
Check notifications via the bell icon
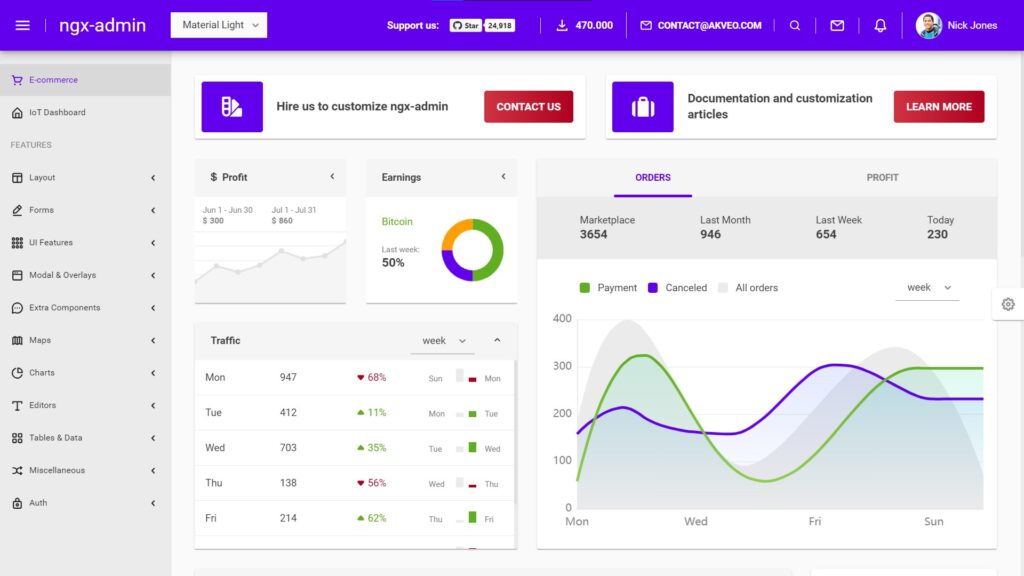coord(880,25)
